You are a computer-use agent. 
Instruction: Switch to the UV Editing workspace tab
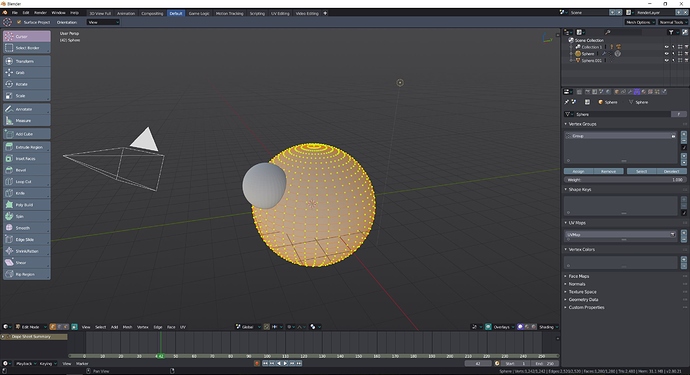pyautogui.click(x=280, y=13)
